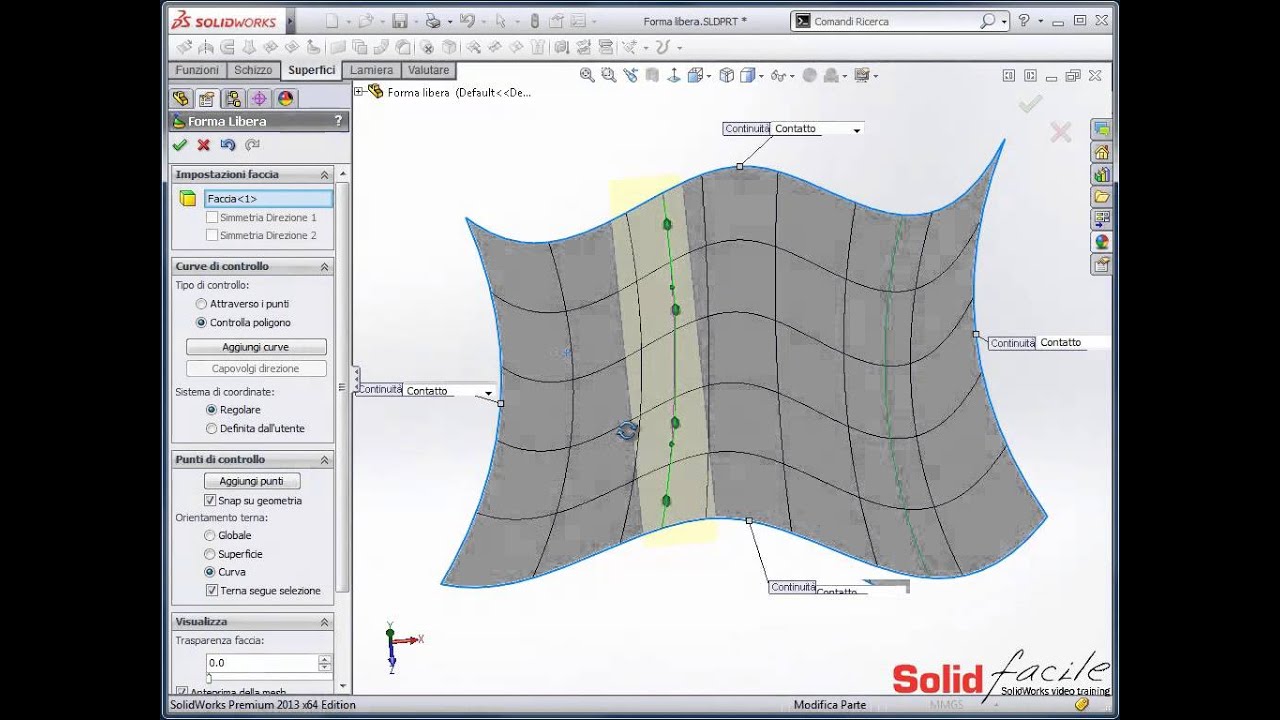The width and height of the screenshot is (1280, 720).
Task: Click the New document icon
Action: 332,20
